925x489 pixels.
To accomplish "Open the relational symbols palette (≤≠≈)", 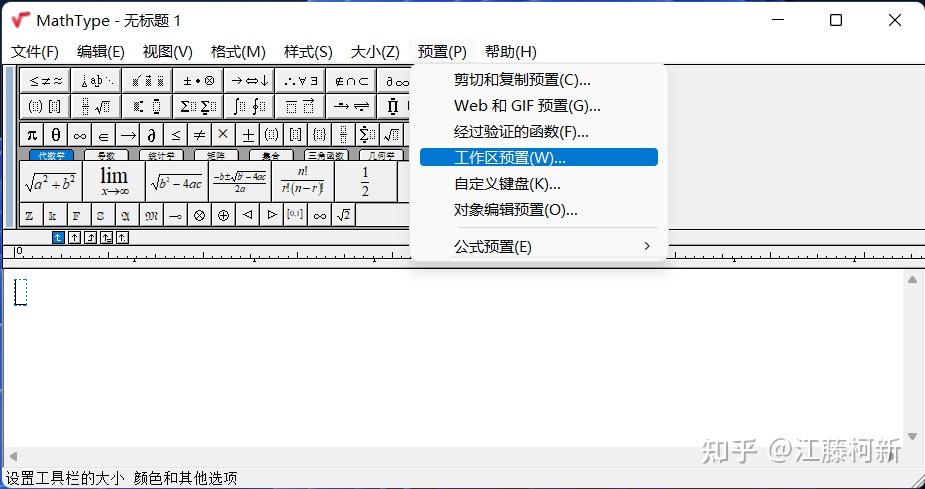I will [45, 81].
